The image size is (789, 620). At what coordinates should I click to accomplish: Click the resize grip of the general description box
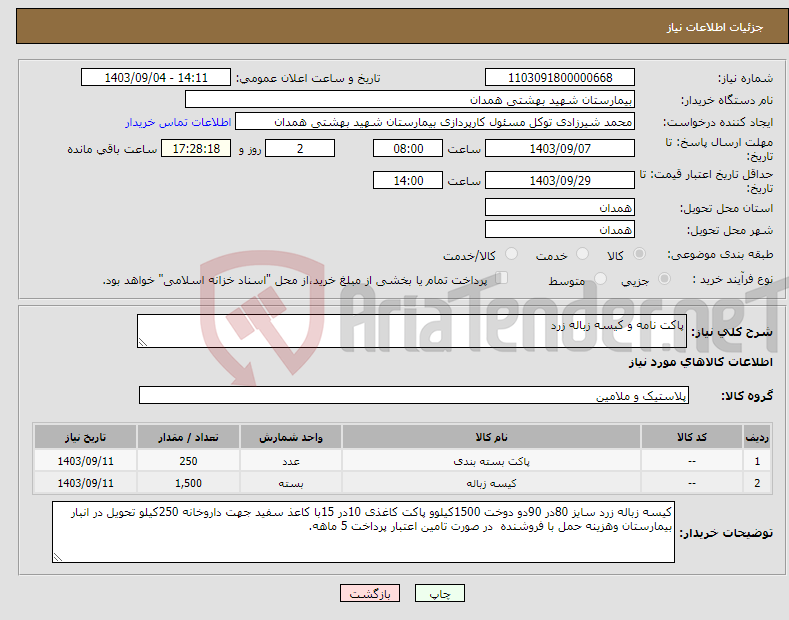143,342
